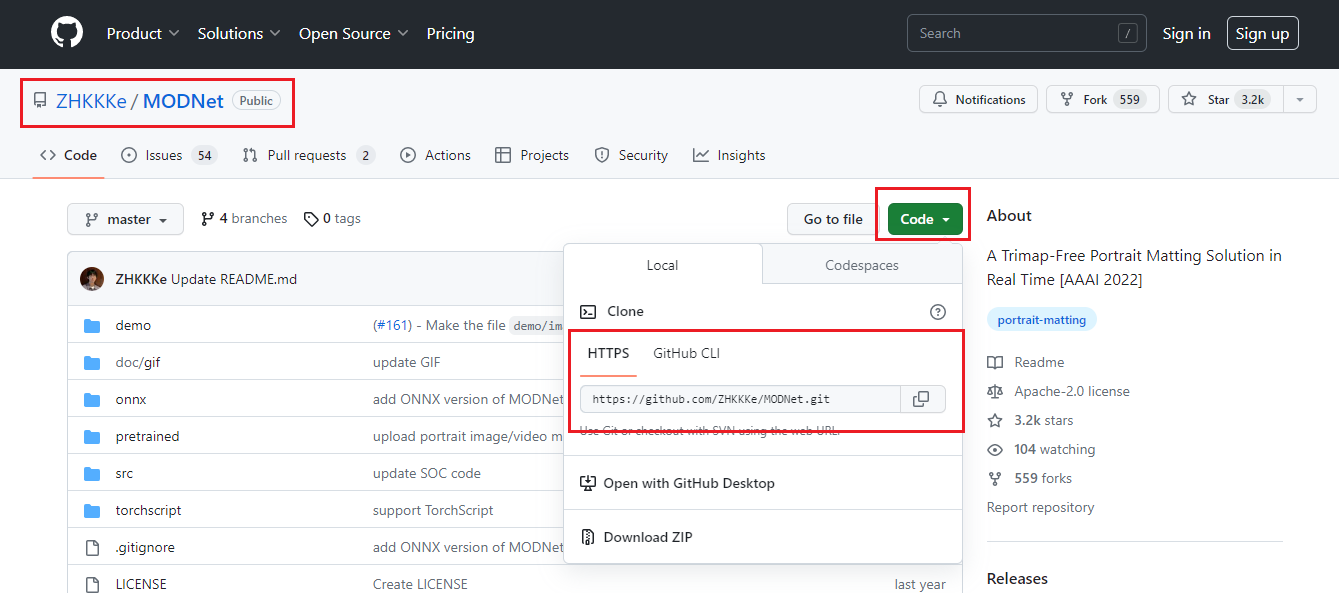Image resolution: width=1339 pixels, height=593 pixels.
Task: Open the Insights tab
Action: [729, 155]
